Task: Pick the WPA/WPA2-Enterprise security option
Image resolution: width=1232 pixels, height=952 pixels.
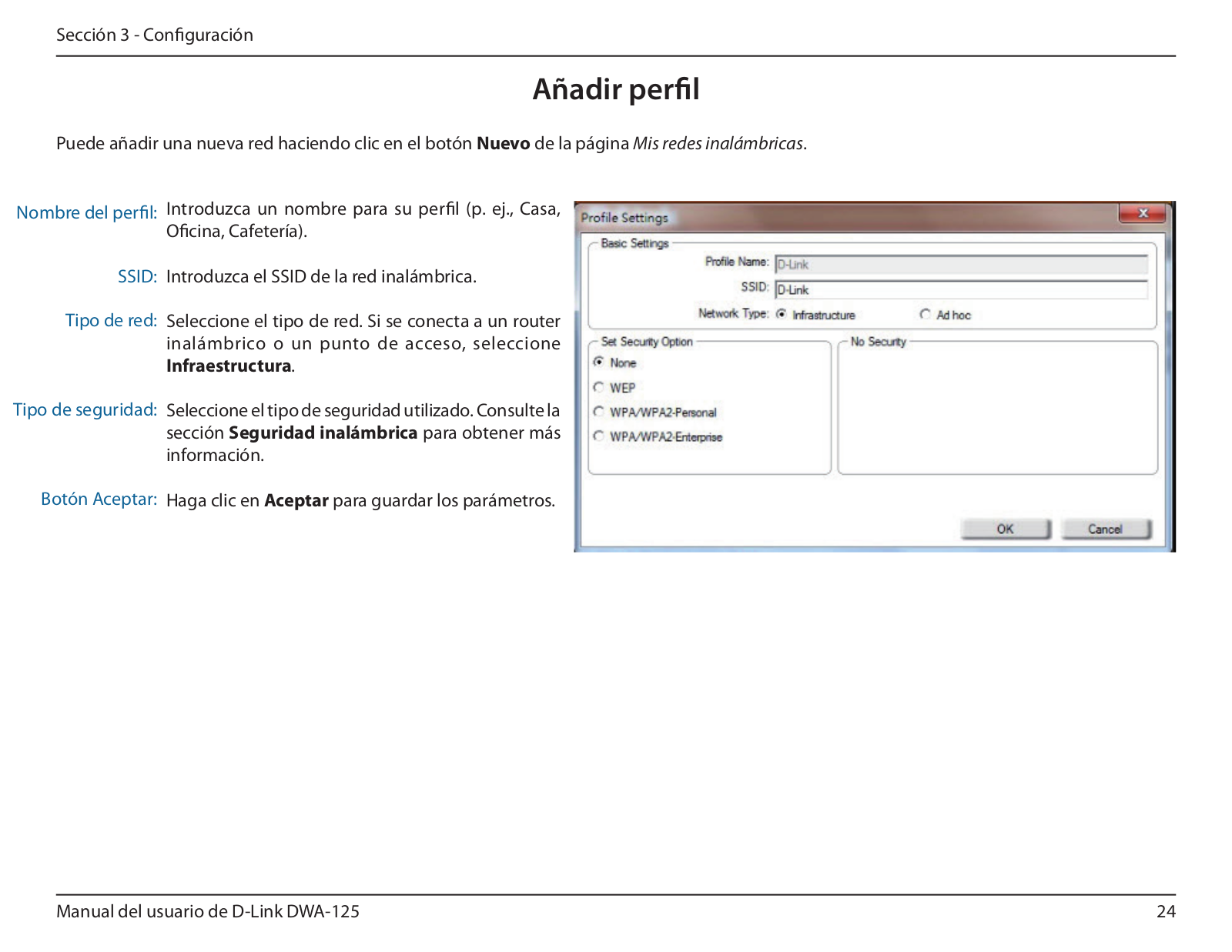Action: (599, 436)
